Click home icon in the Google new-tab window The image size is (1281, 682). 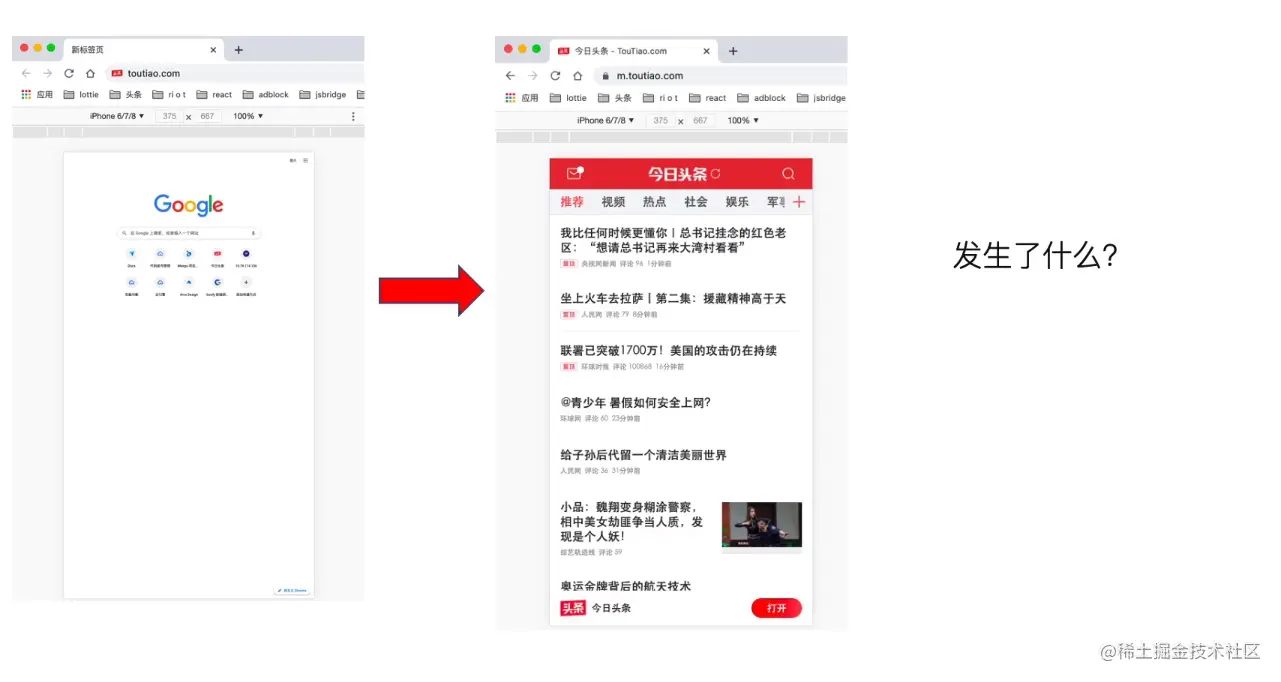click(90, 73)
